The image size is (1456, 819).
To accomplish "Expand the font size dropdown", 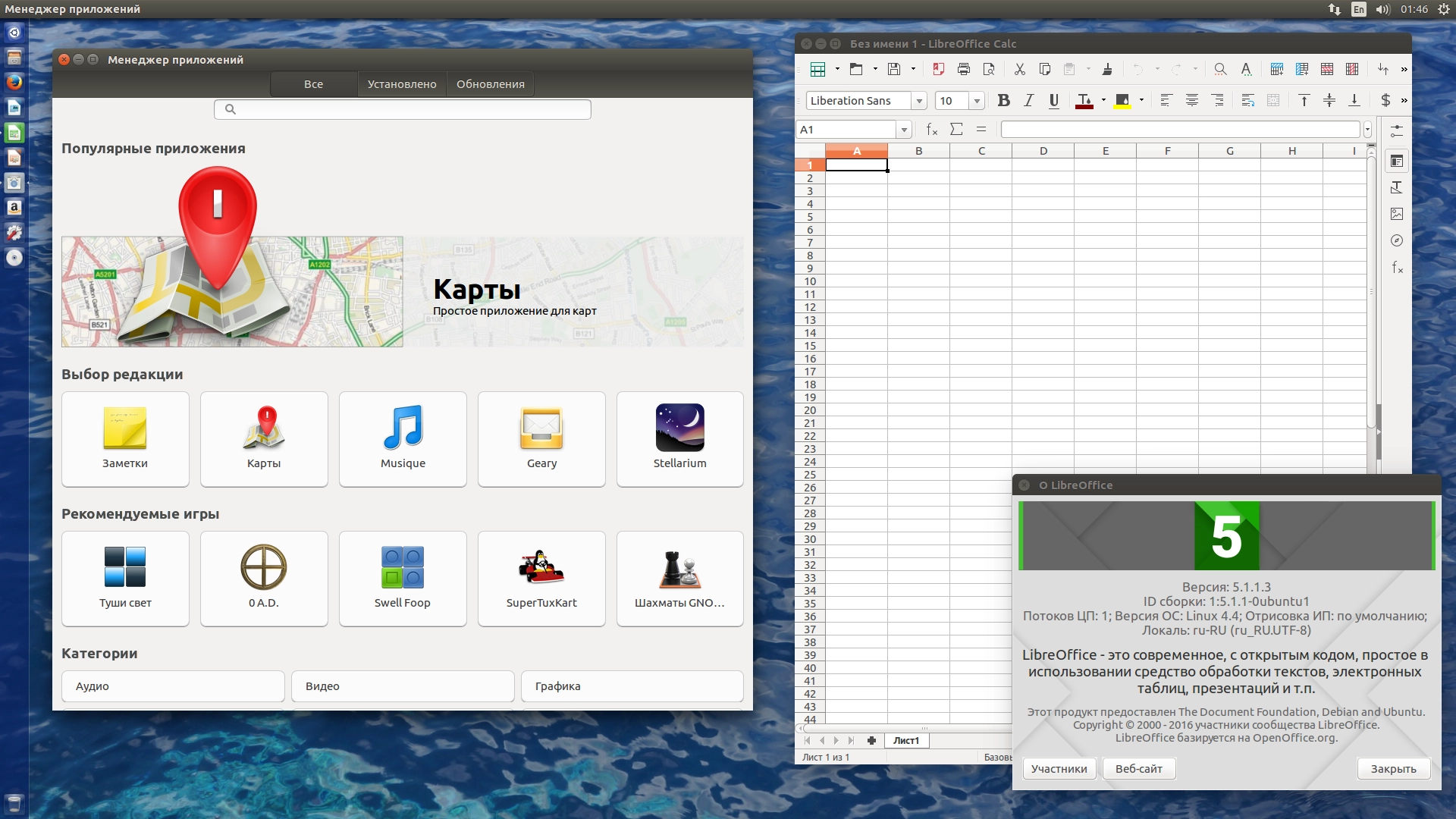I will (977, 101).
